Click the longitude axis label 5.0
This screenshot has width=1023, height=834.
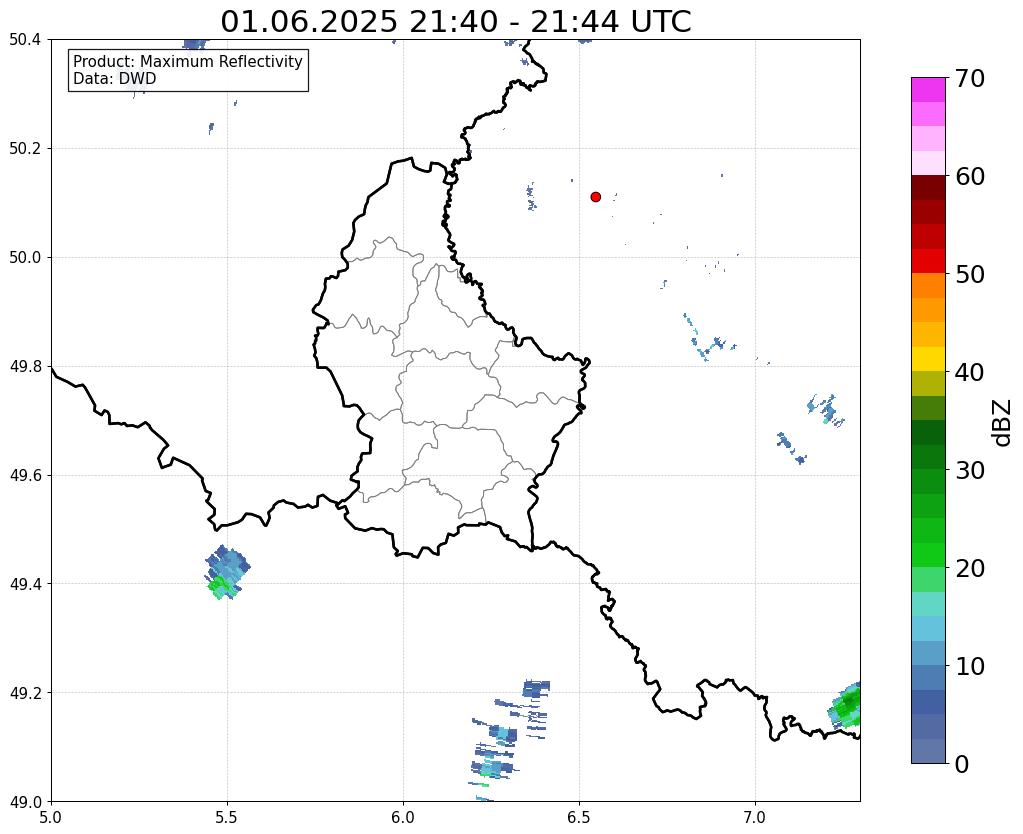(x=51, y=818)
